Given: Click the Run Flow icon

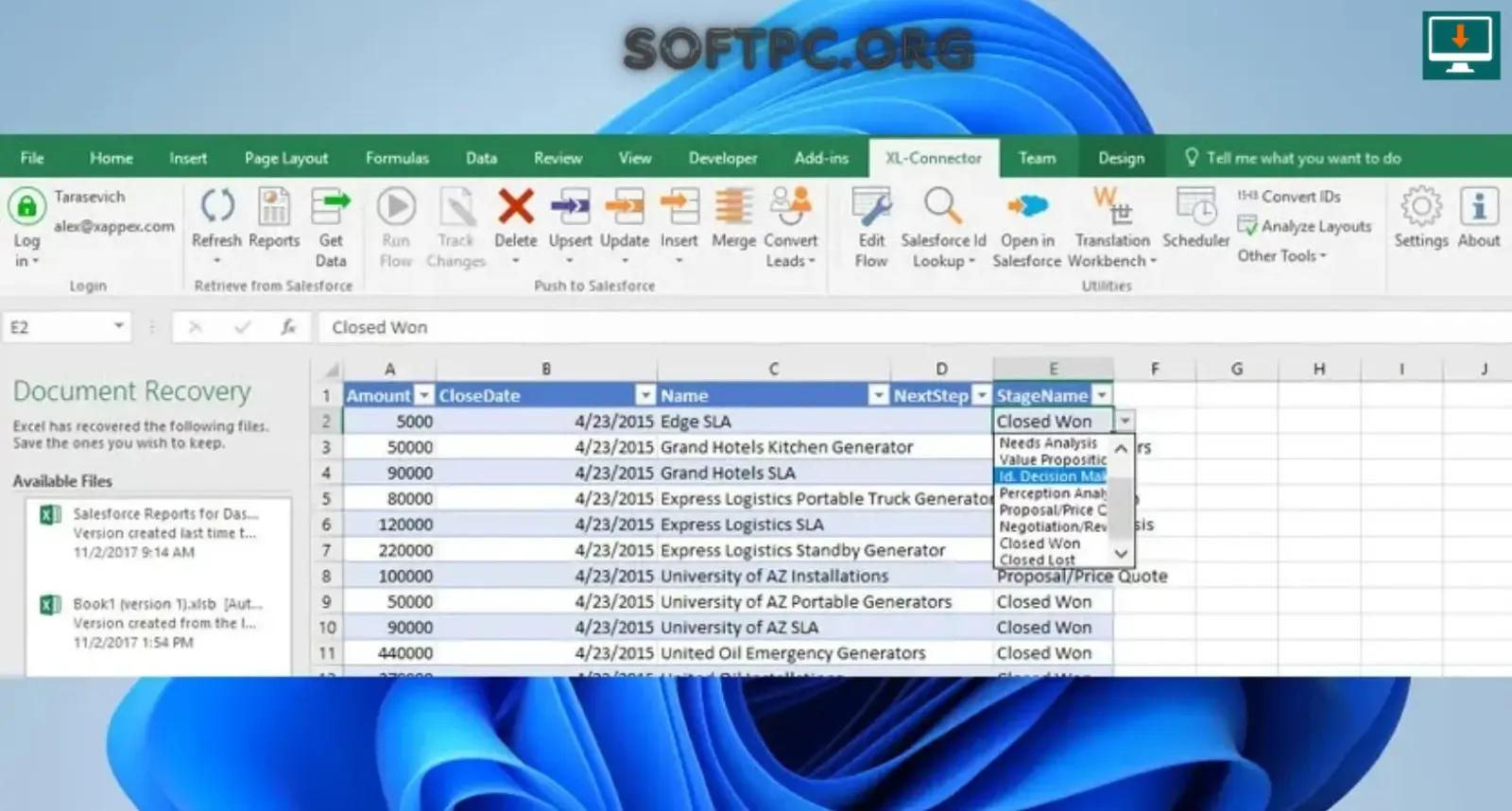Looking at the screenshot, I should 397,205.
